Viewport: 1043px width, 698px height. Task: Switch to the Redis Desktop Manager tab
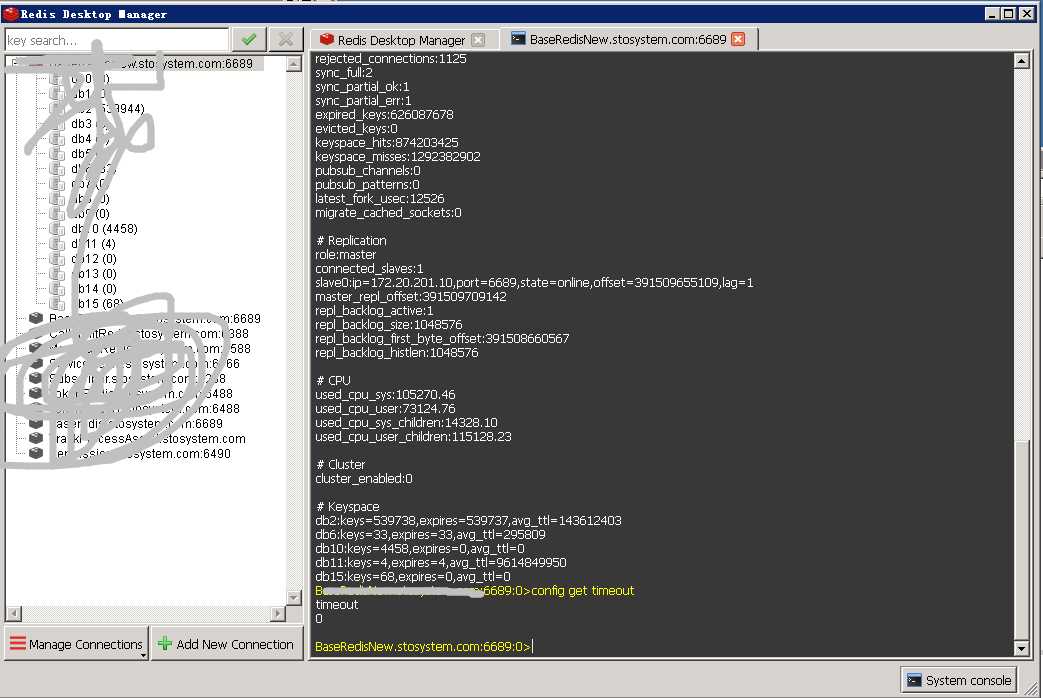coord(401,40)
